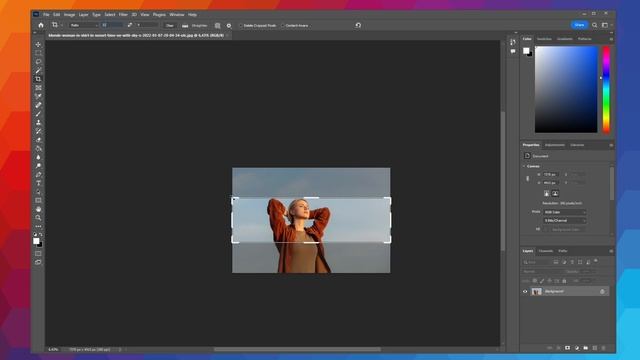This screenshot has width=640, height=360.
Task: Switch to the Swatches tab
Action: (544, 39)
